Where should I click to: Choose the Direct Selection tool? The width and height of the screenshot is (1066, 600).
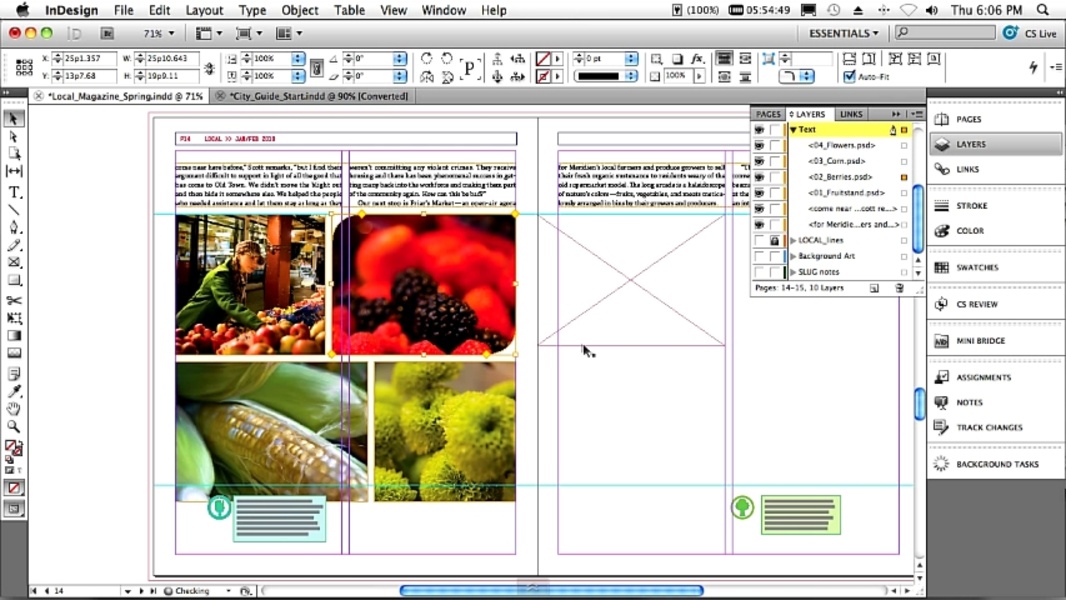click(x=14, y=136)
